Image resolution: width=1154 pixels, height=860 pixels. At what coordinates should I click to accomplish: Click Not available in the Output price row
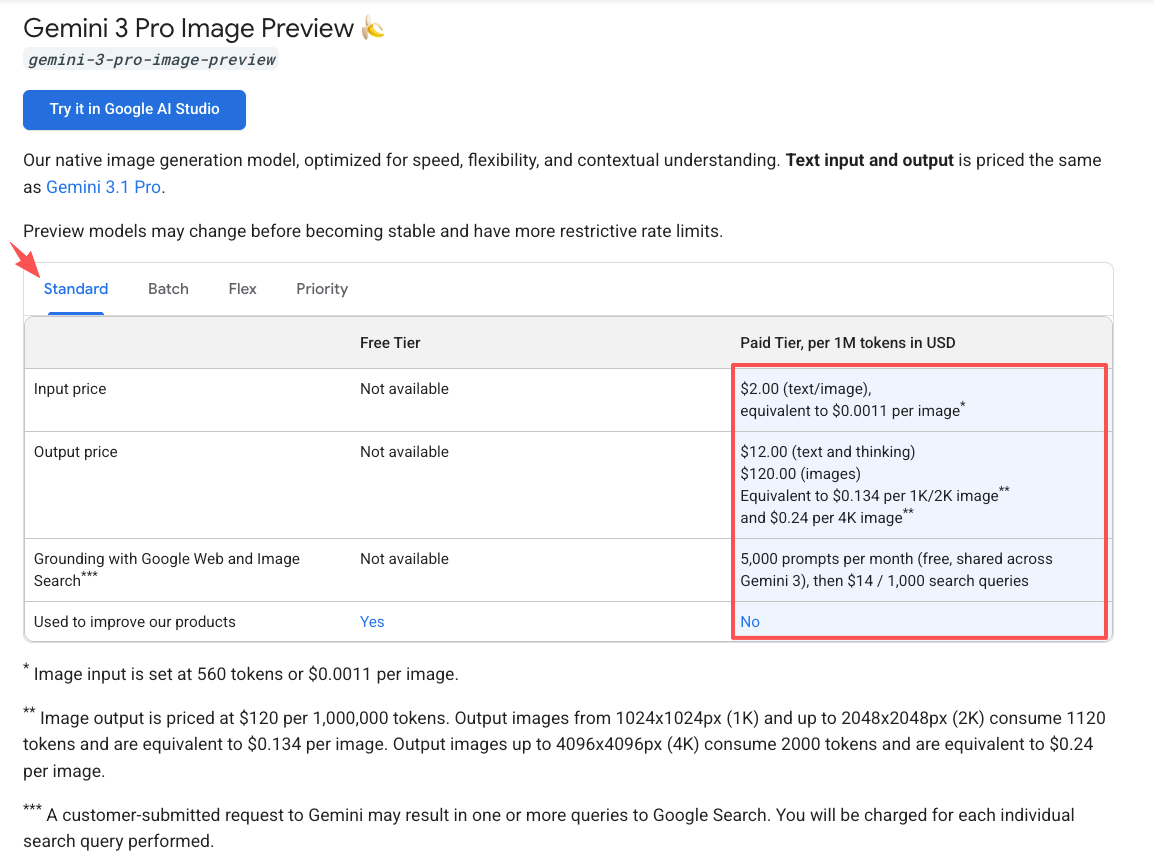pyautogui.click(x=404, y=452)
